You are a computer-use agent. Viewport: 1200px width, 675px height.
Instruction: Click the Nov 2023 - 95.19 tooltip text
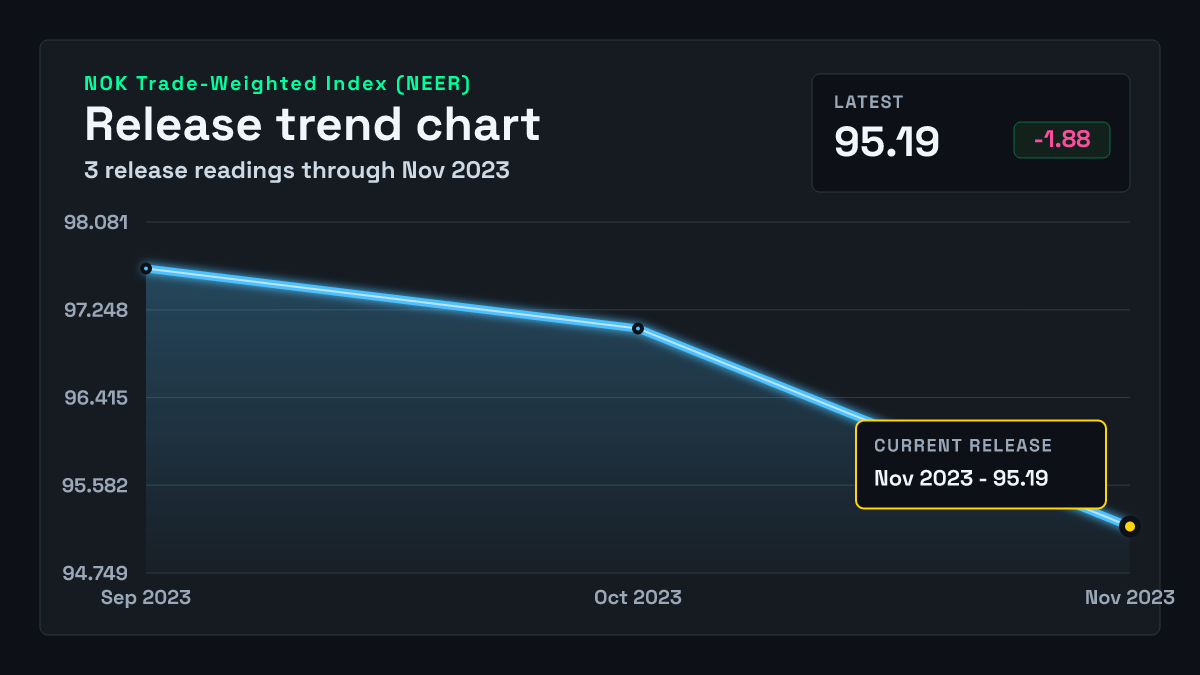tap(961, 478)
